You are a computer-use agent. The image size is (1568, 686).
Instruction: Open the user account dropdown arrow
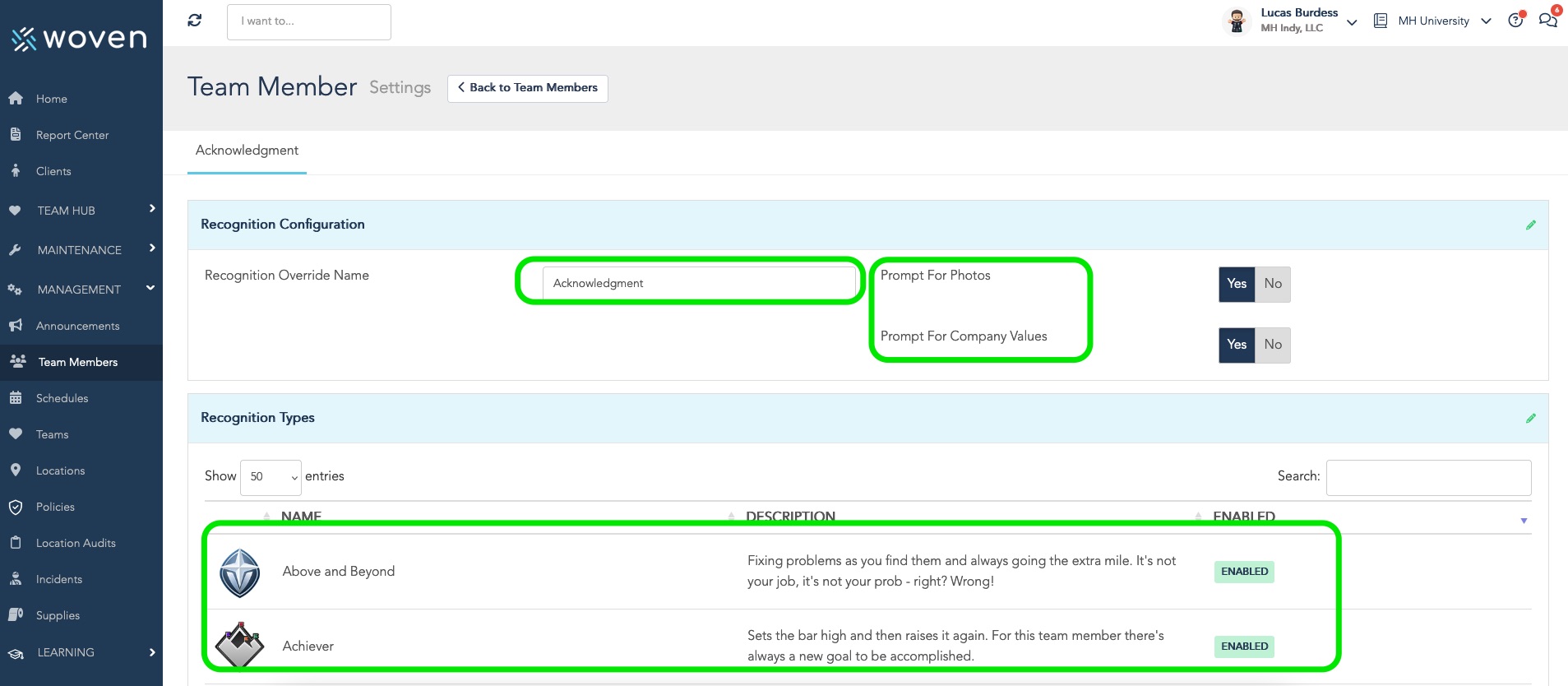tap(1352, 22)
